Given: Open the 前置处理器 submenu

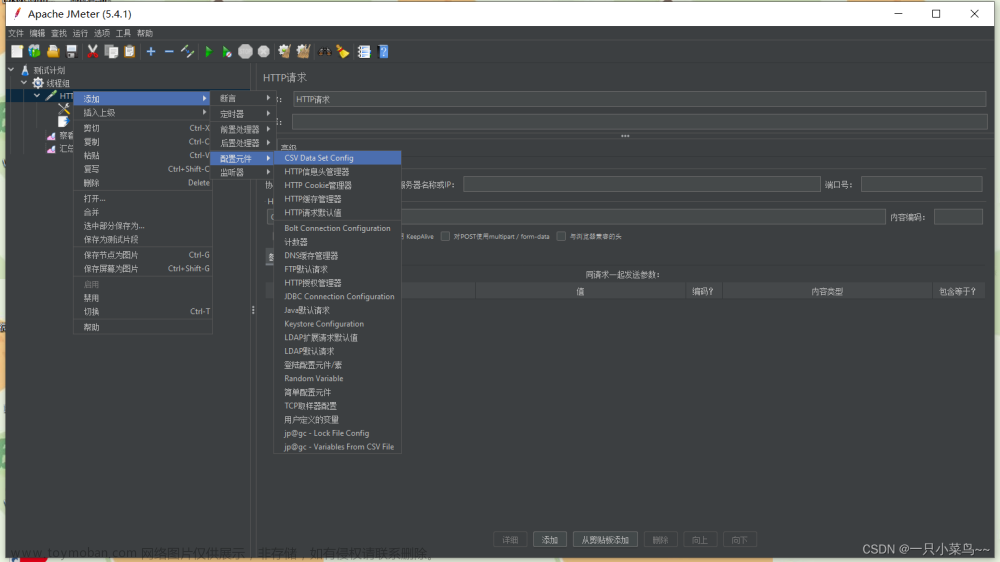Looking at the screenshot, I should point(243,129).
